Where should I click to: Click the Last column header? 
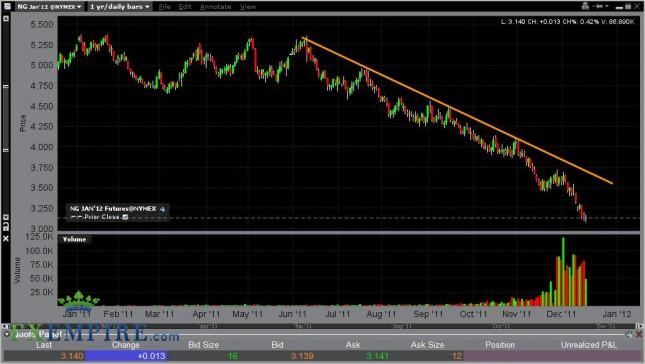click(44, 345)
